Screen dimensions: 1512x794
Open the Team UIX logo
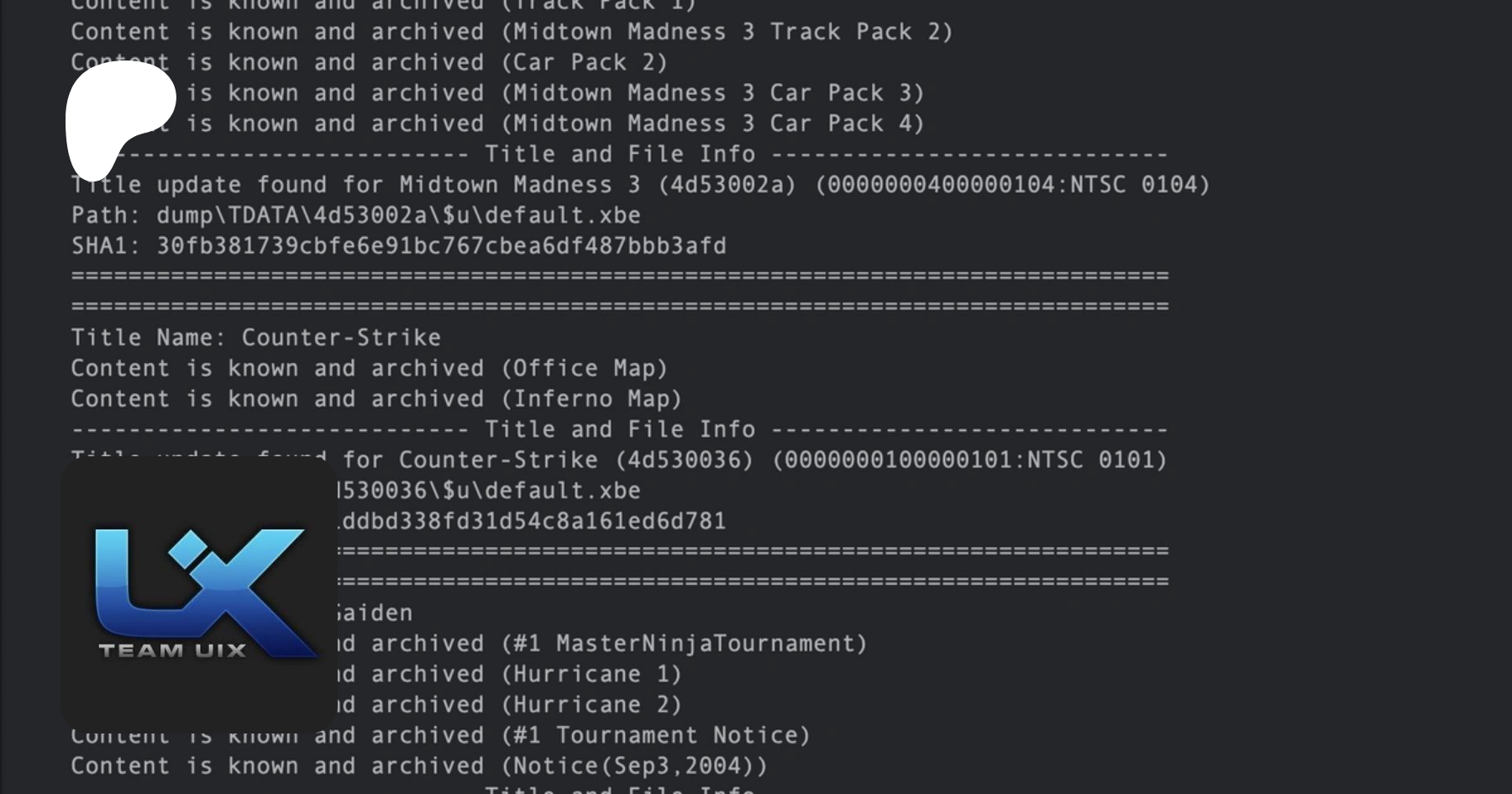point(199,594)
